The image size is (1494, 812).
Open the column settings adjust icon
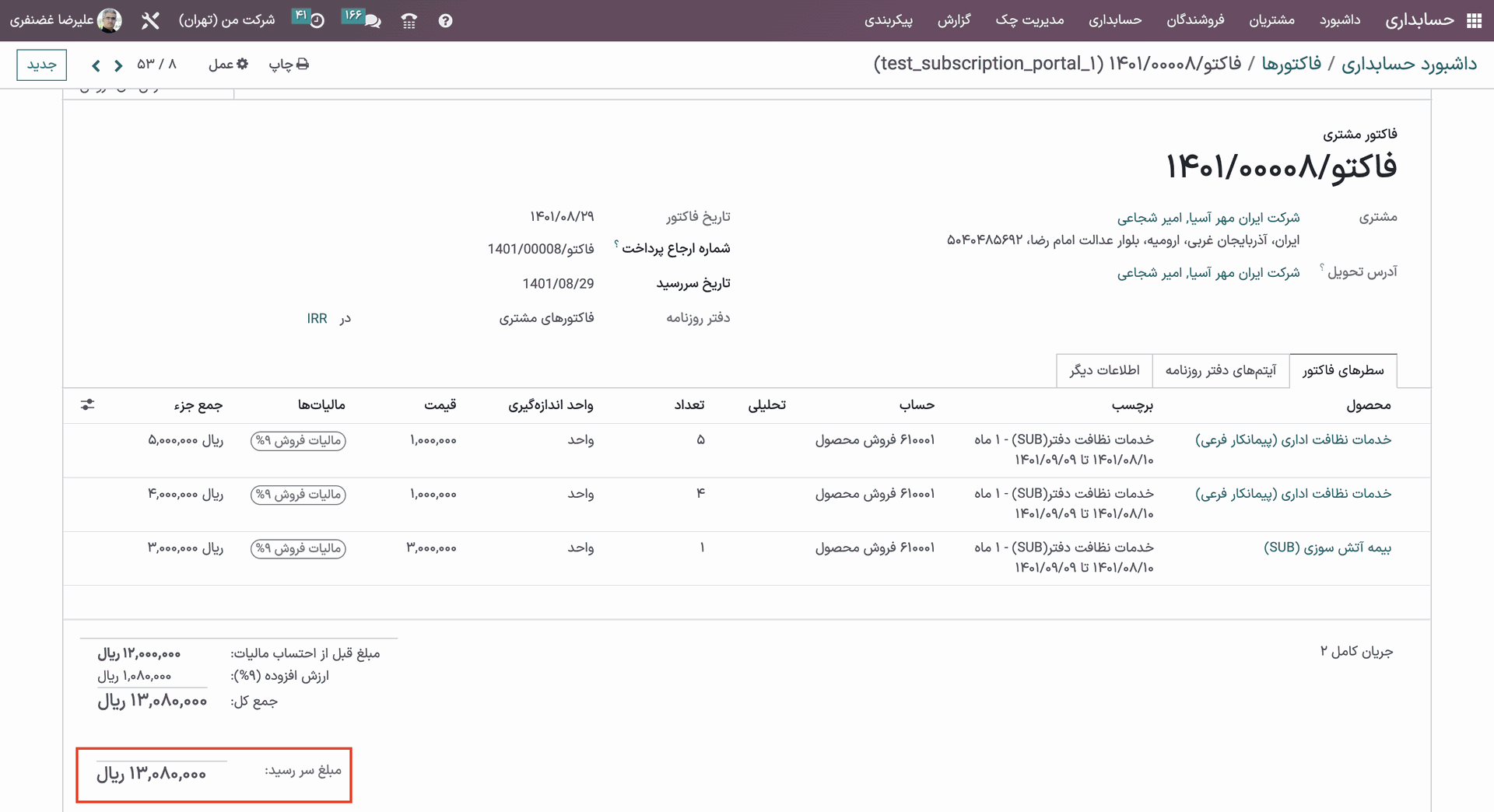click(x=87, y=404)
